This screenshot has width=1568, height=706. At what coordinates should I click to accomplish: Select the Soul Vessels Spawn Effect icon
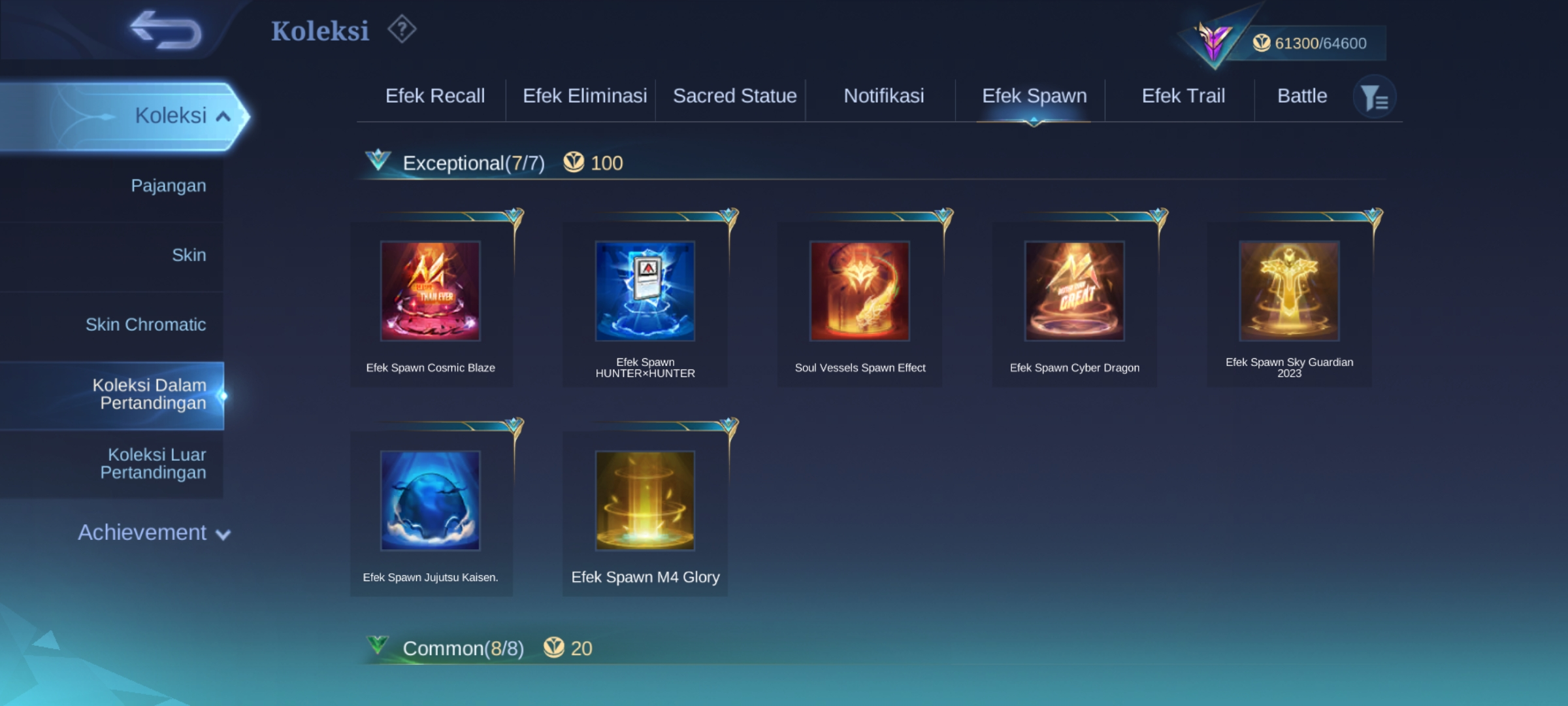coord(860,291)
